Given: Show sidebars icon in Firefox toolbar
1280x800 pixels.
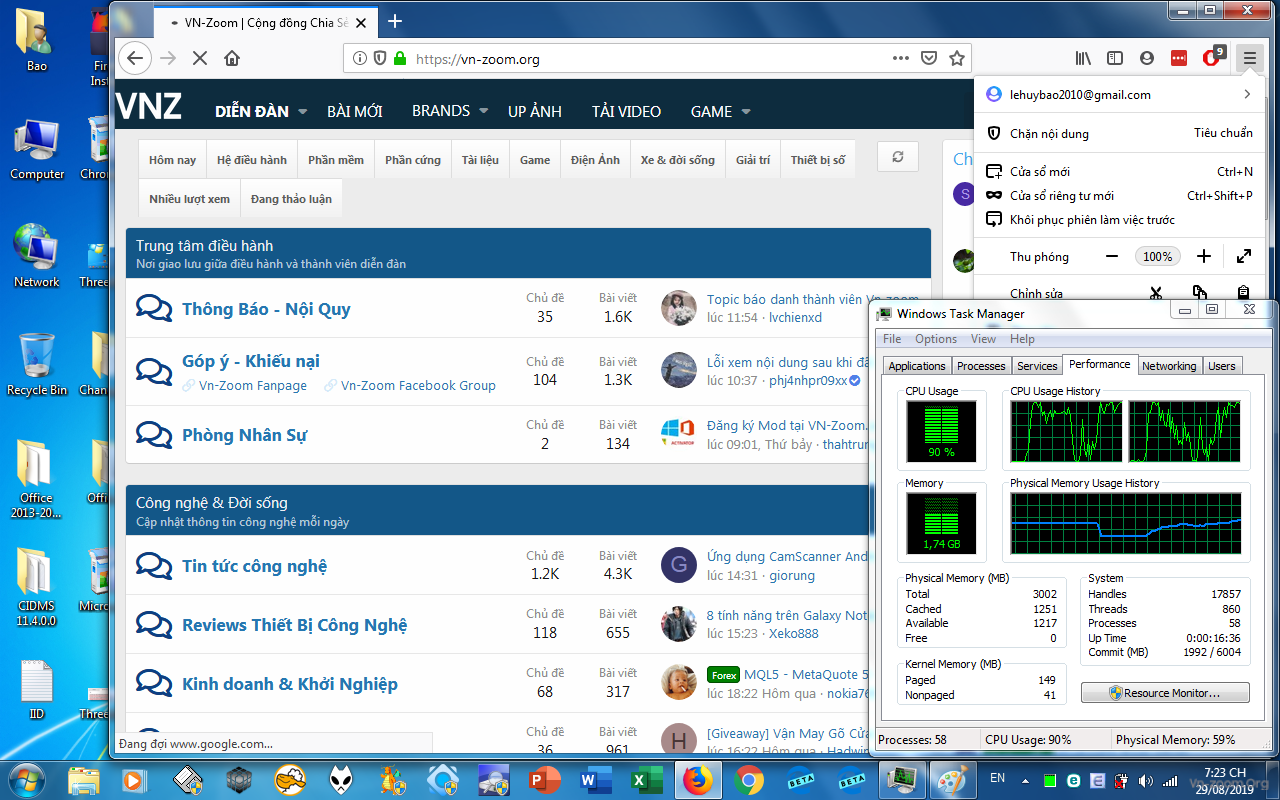Looking at the screenshot, I should pos(1115,58).
